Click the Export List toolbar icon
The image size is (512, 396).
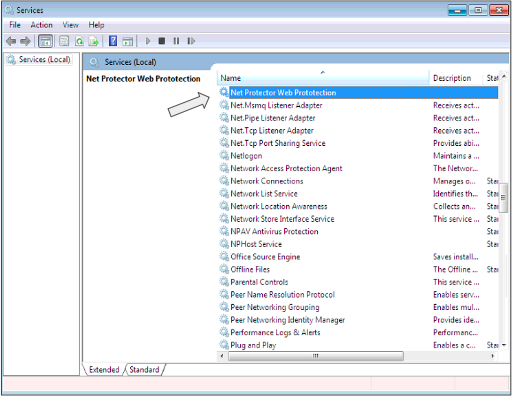pos(94,41)
